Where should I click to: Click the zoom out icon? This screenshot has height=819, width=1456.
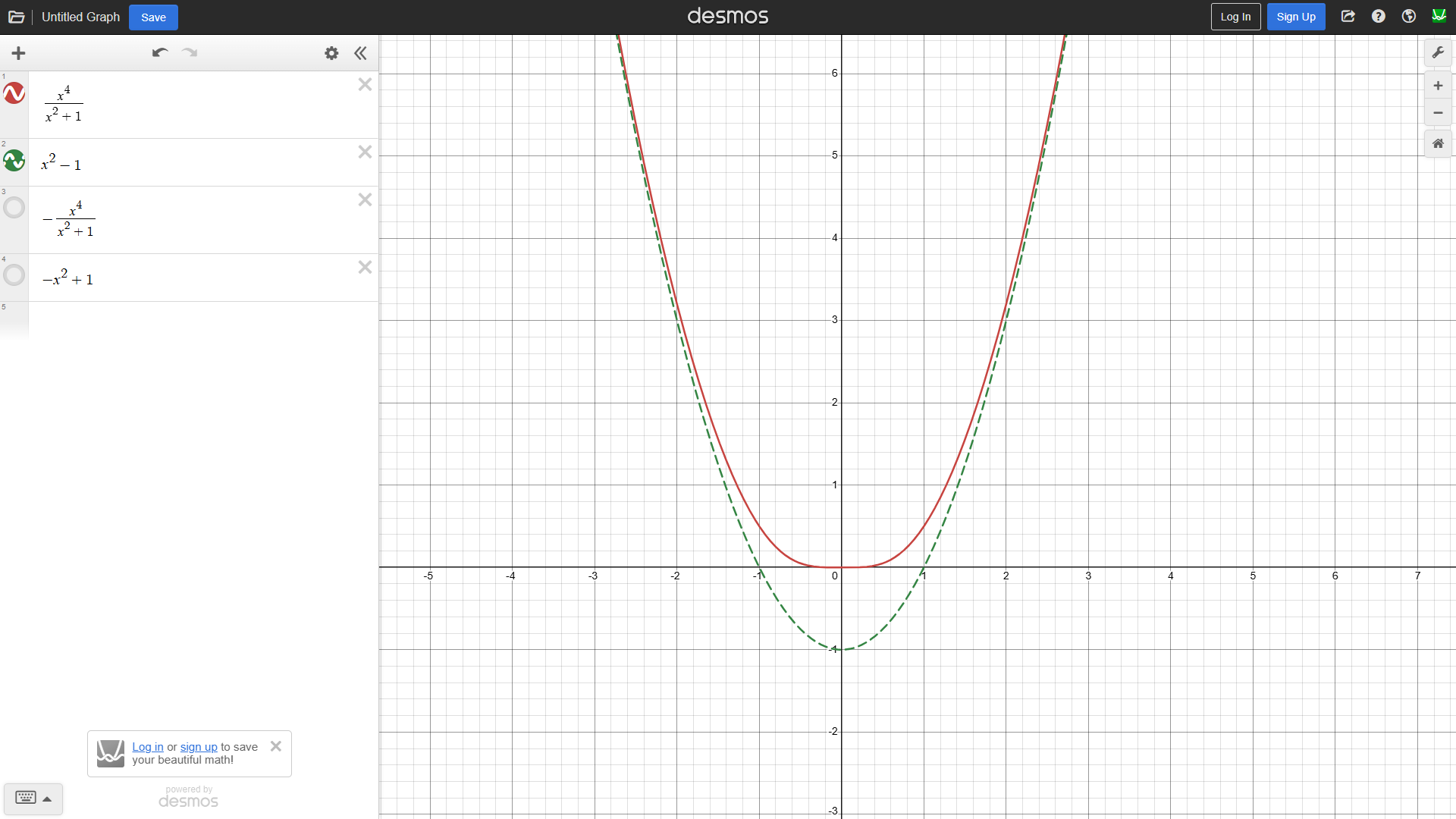click(x=1438, y=113)
